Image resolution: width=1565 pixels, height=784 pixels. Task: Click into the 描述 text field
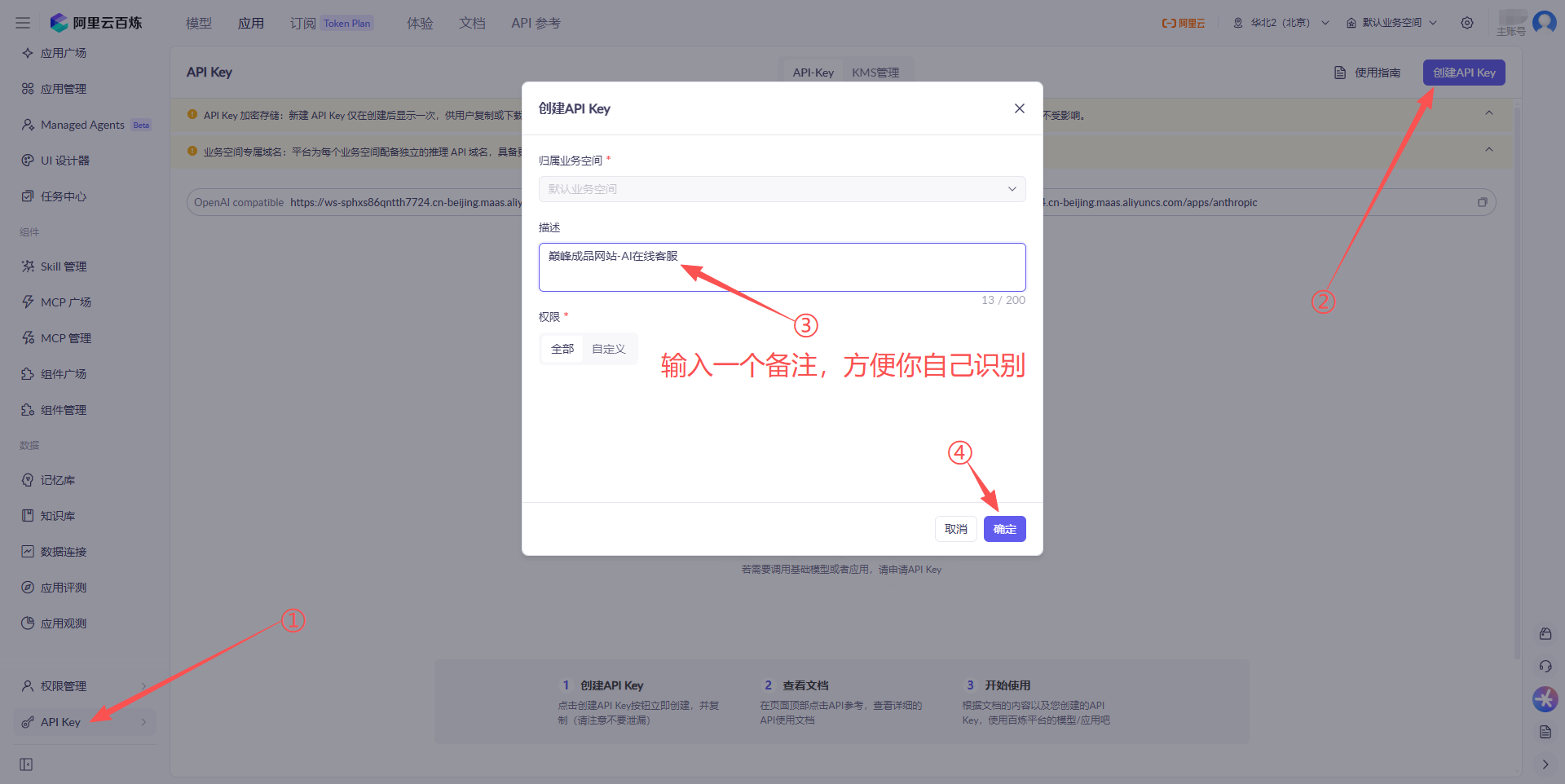pyautogui.click(x=782, y=267)
